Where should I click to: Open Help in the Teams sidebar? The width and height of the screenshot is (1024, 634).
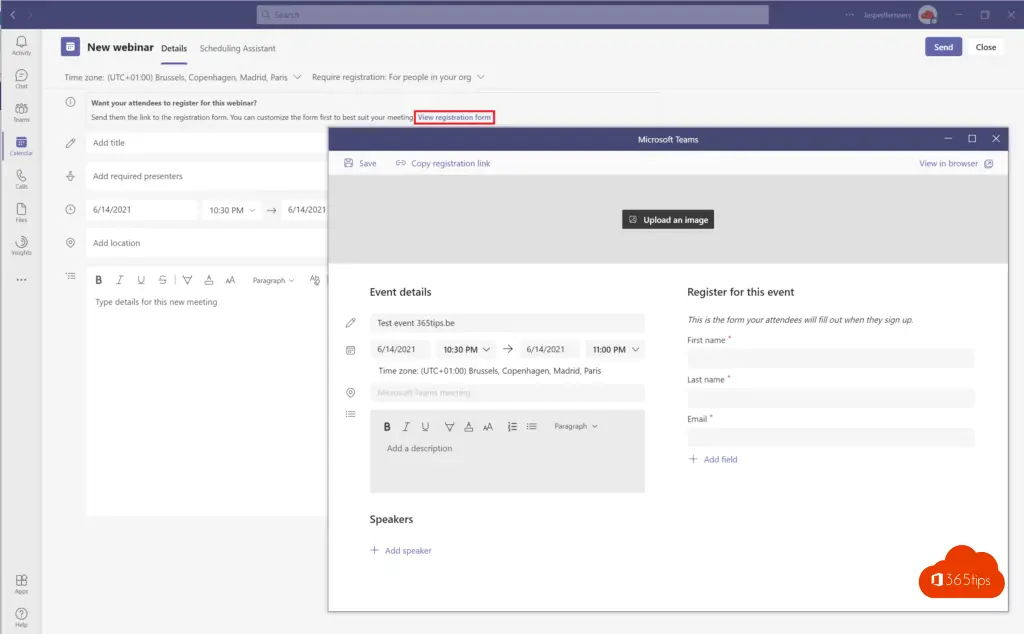tap(21, 617)
